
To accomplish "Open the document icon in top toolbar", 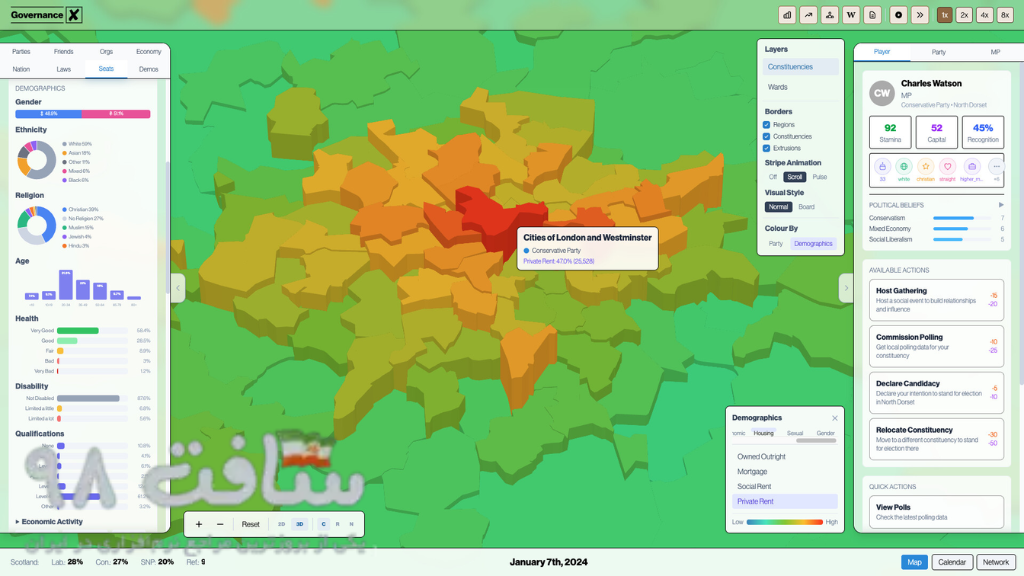I will (x=872, y=15).
